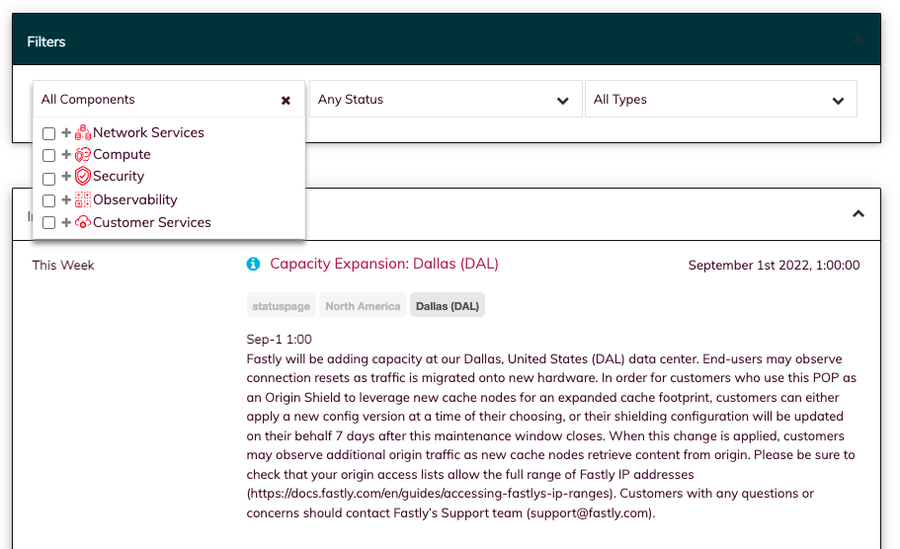Click the blue info icon beside Capacity Expansion
This screenshot has height=549, width=900.
(x=253, y=264)
